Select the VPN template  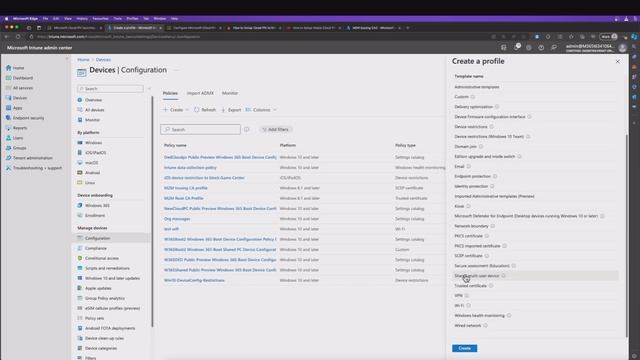click(458, 296)
